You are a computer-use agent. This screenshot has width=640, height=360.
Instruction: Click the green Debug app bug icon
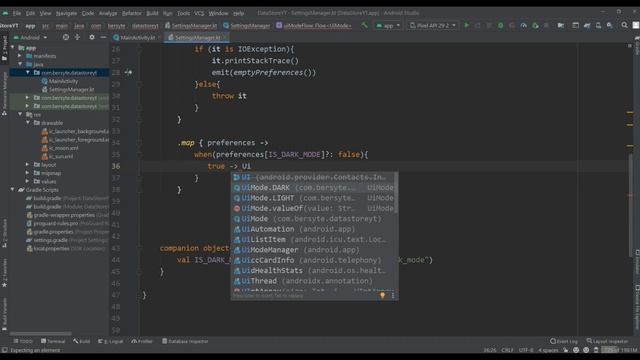(x=500, y=25)
